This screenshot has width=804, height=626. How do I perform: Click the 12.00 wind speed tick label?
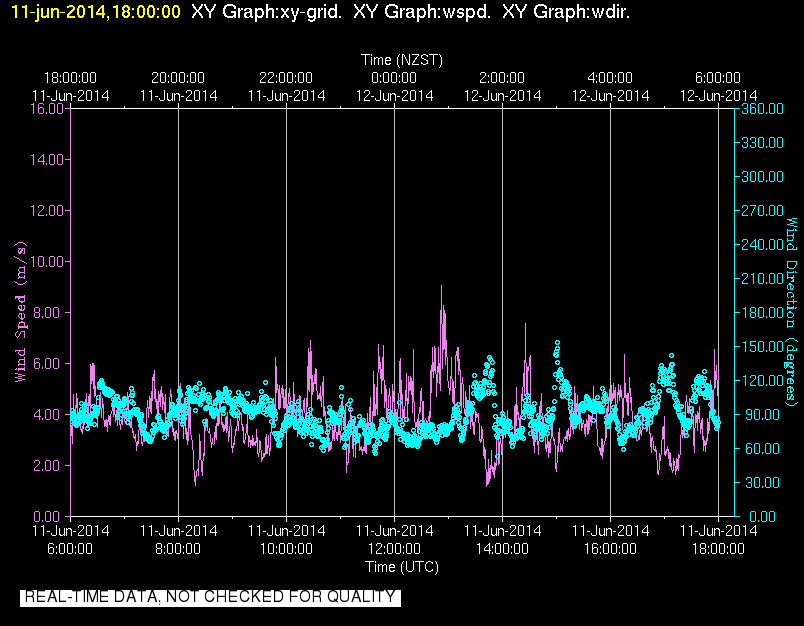click(x=47, y=210)
